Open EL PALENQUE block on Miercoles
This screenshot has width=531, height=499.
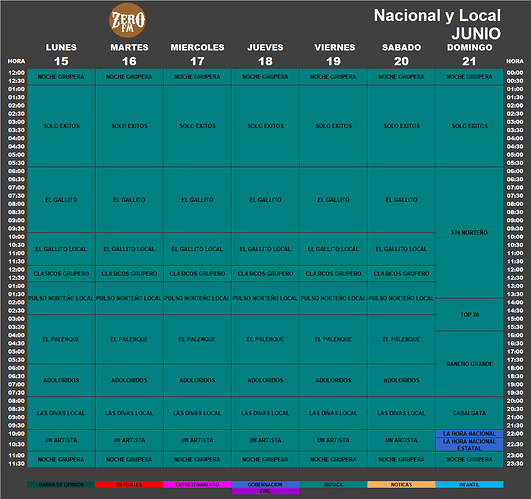coord(197,339)
